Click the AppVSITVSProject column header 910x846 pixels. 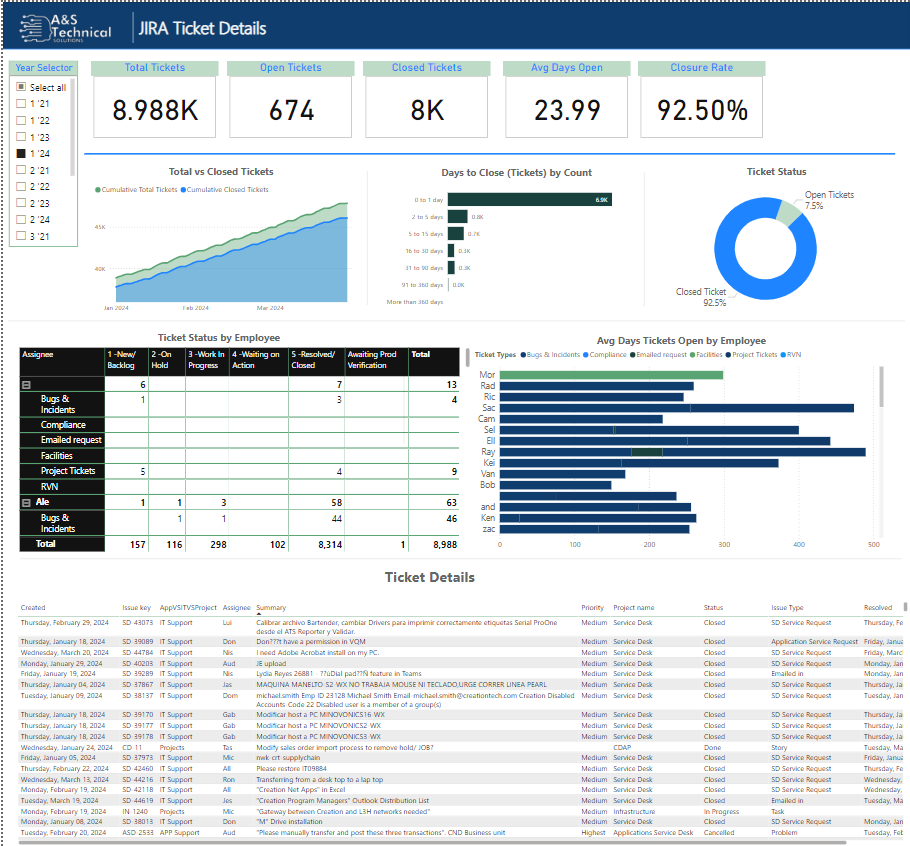188,608
